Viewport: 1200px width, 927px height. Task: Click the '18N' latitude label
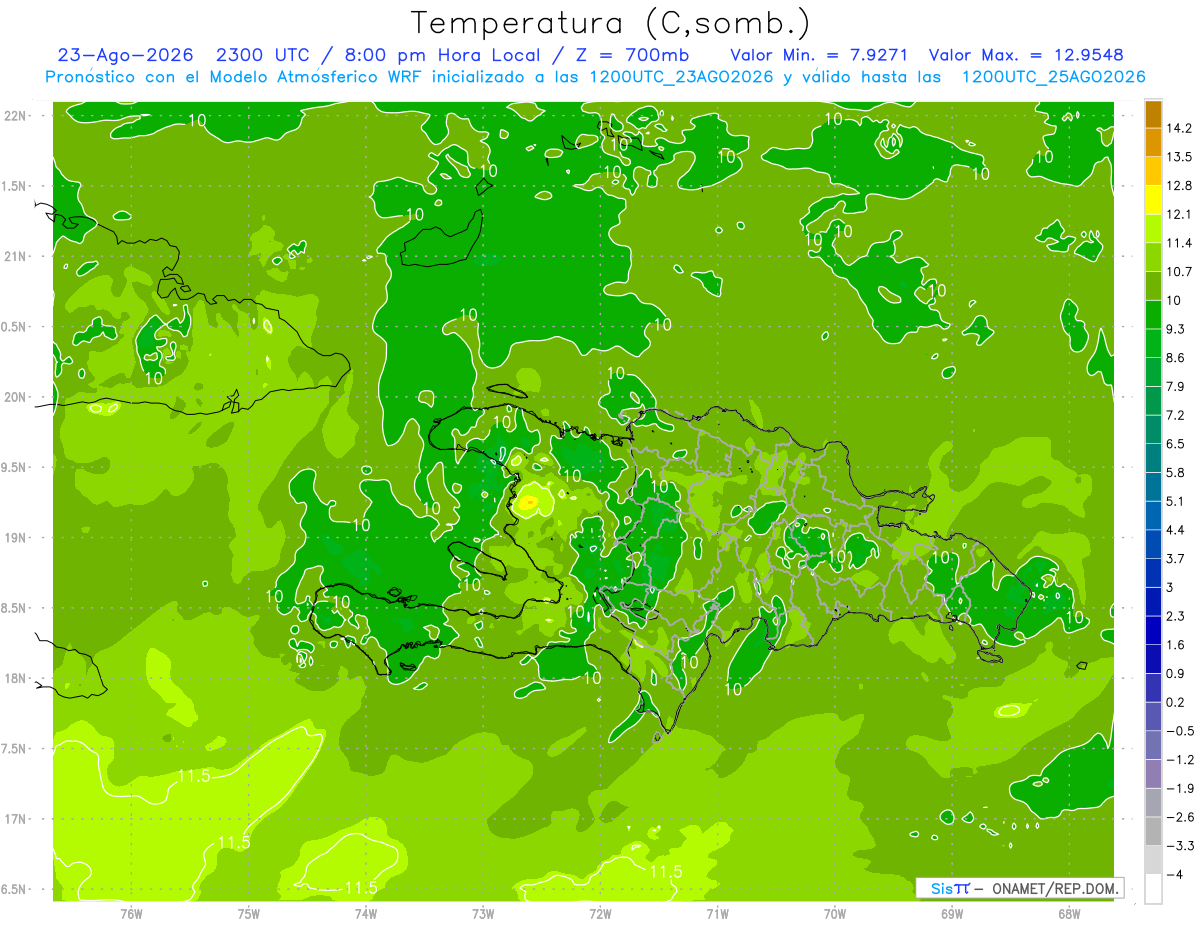(x=15, y=679)
